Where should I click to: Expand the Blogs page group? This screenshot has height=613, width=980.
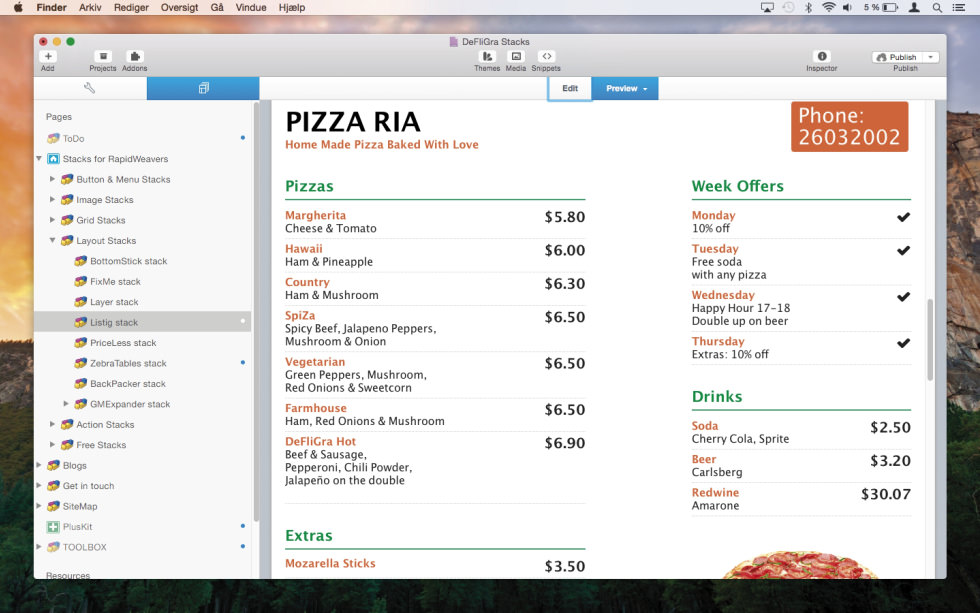pos(39,466)
